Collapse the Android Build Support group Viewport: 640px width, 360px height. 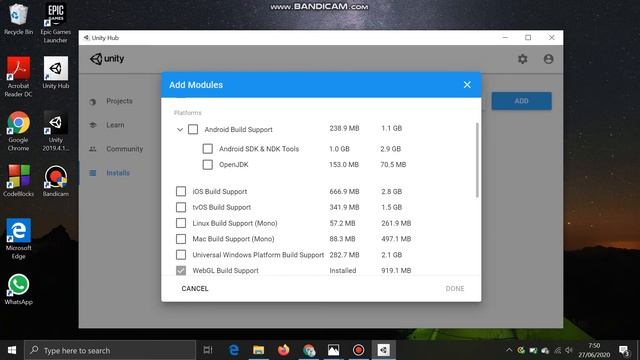[x=180, y=129]
